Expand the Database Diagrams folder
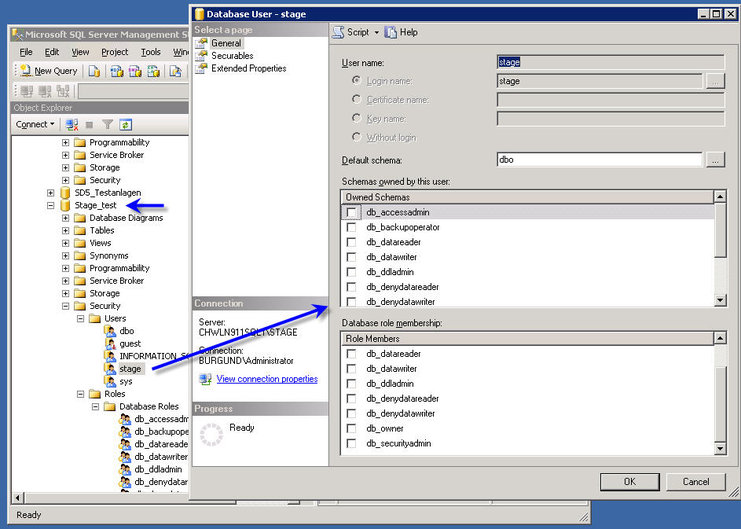Viewport: 741px width, 529px height. 66,218
